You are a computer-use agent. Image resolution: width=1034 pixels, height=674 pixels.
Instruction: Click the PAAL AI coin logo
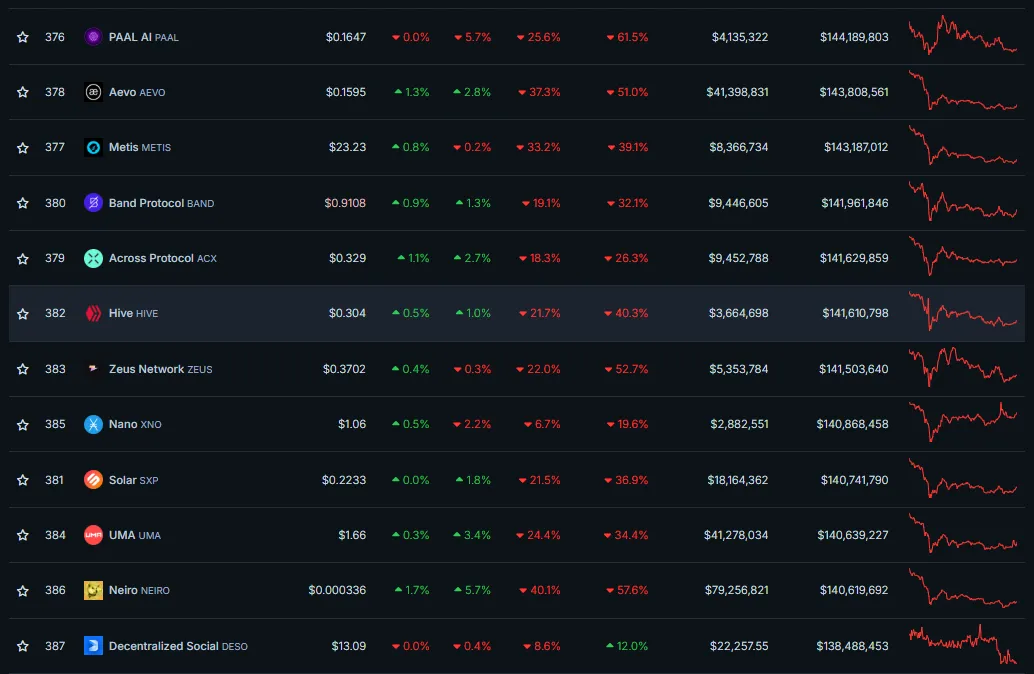(93, 37)
